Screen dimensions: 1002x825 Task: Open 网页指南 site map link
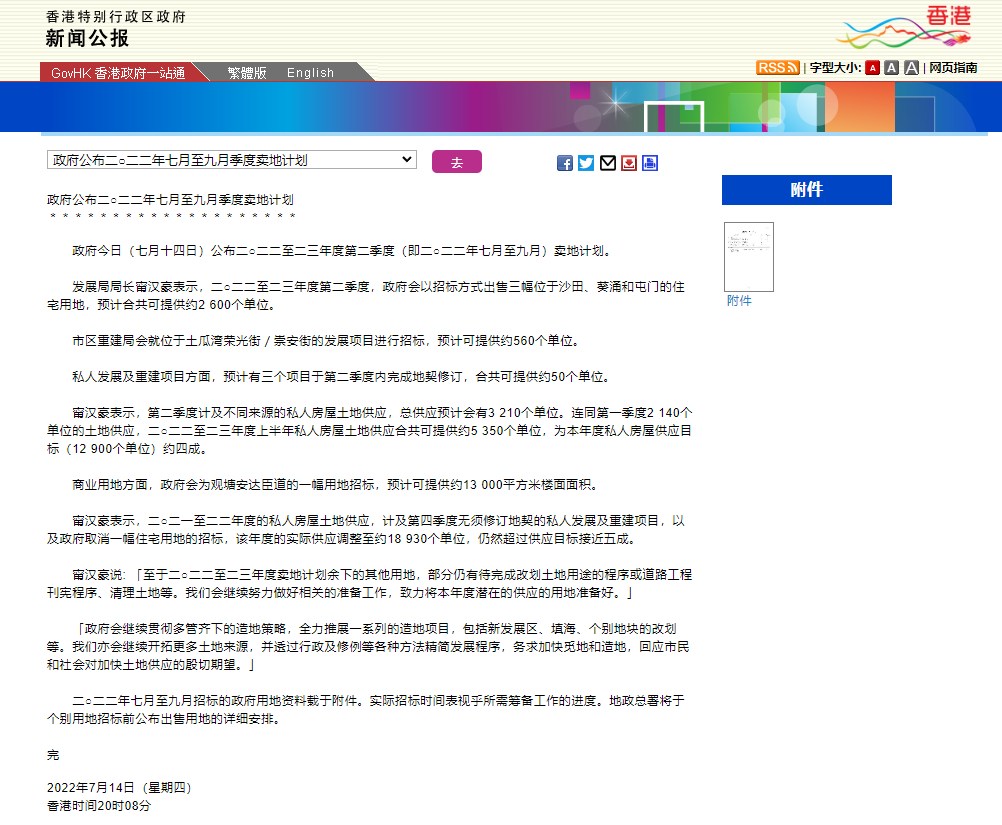pyautogui.click(x=953, y=68)
